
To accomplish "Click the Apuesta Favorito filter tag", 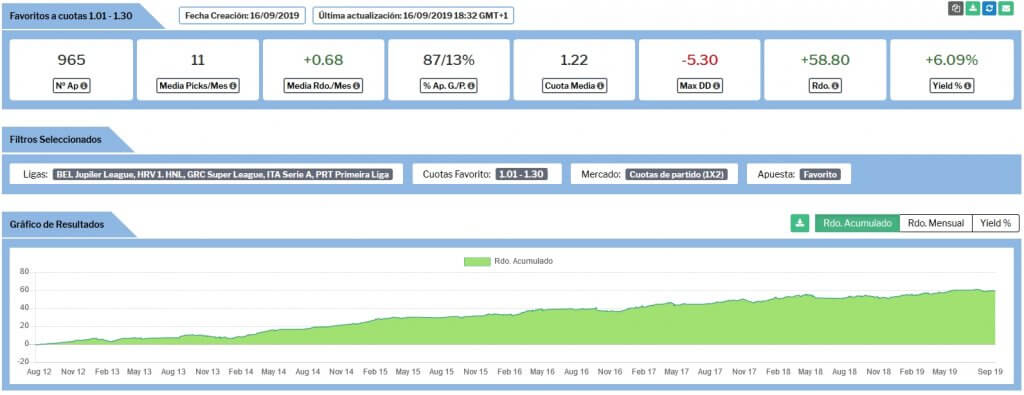I will point(821,174).
